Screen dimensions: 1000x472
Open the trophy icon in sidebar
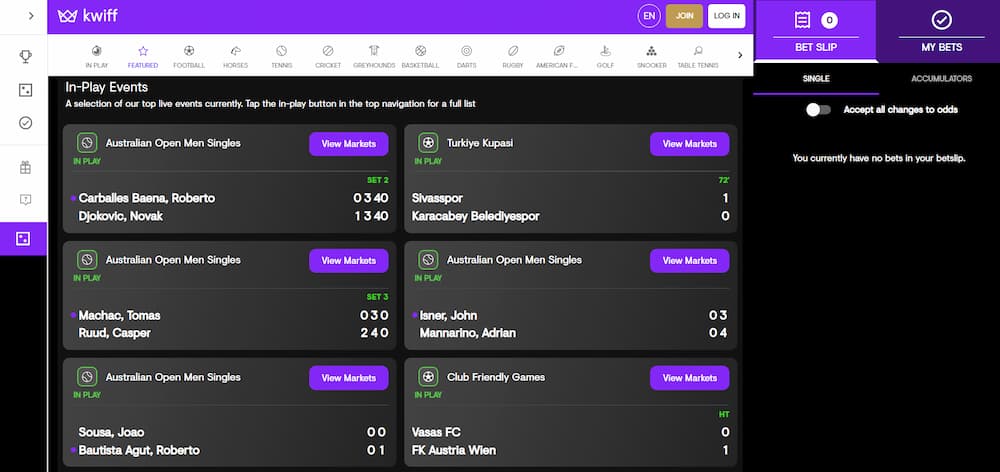pyautogui.click(x=25, y=57)
